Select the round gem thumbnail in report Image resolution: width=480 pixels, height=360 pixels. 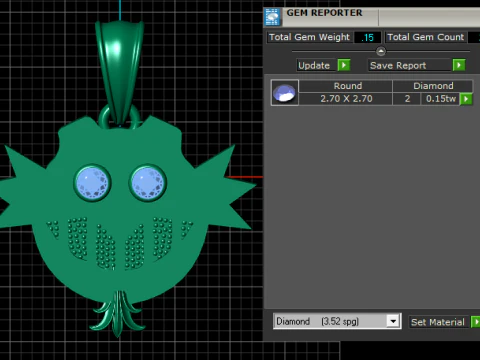click(284, 93)
